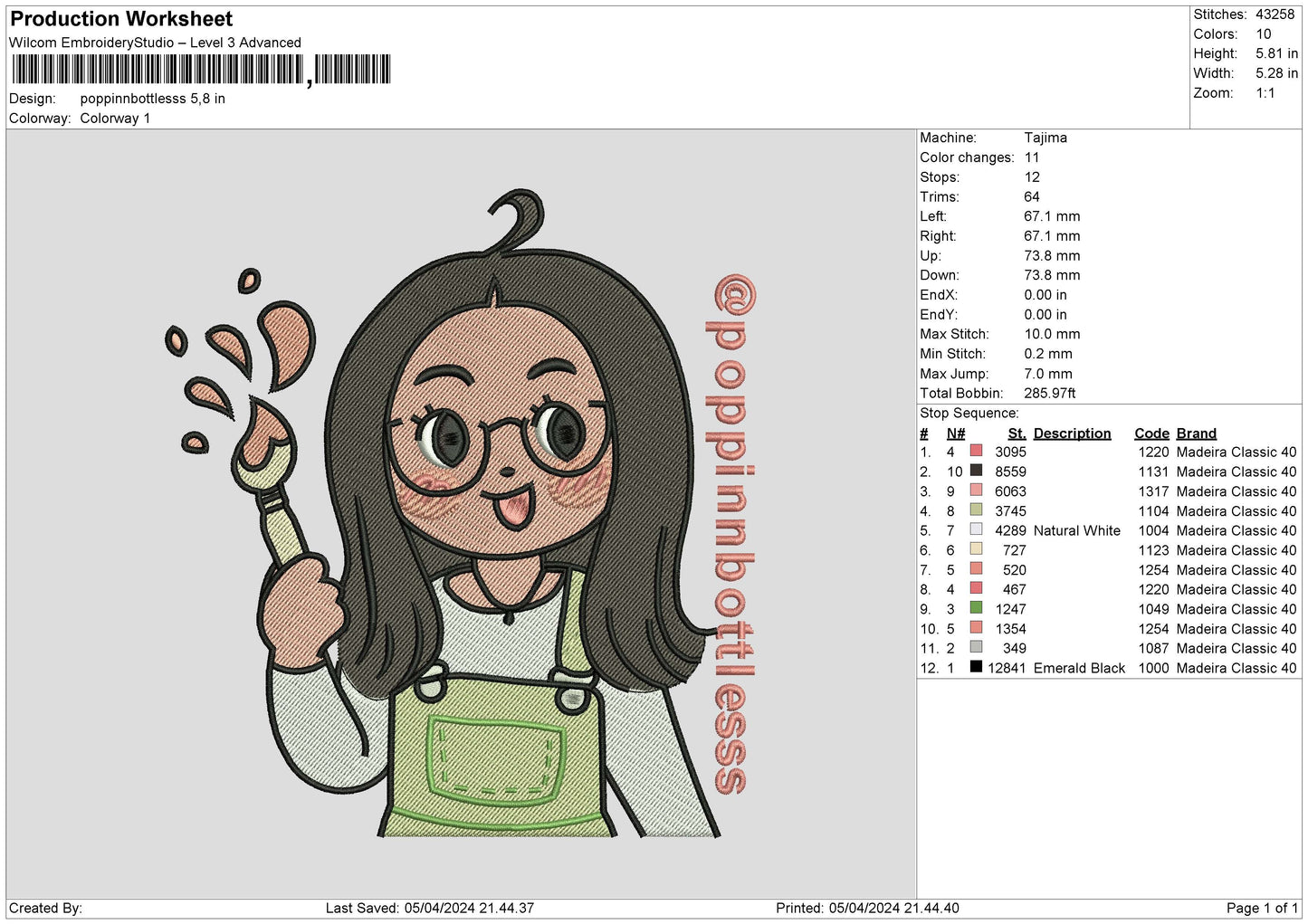Click the @poppinnbottlesss vertical lettering in design
Image resolution: width=1308 pixels, height=924 pixels.
731,534
